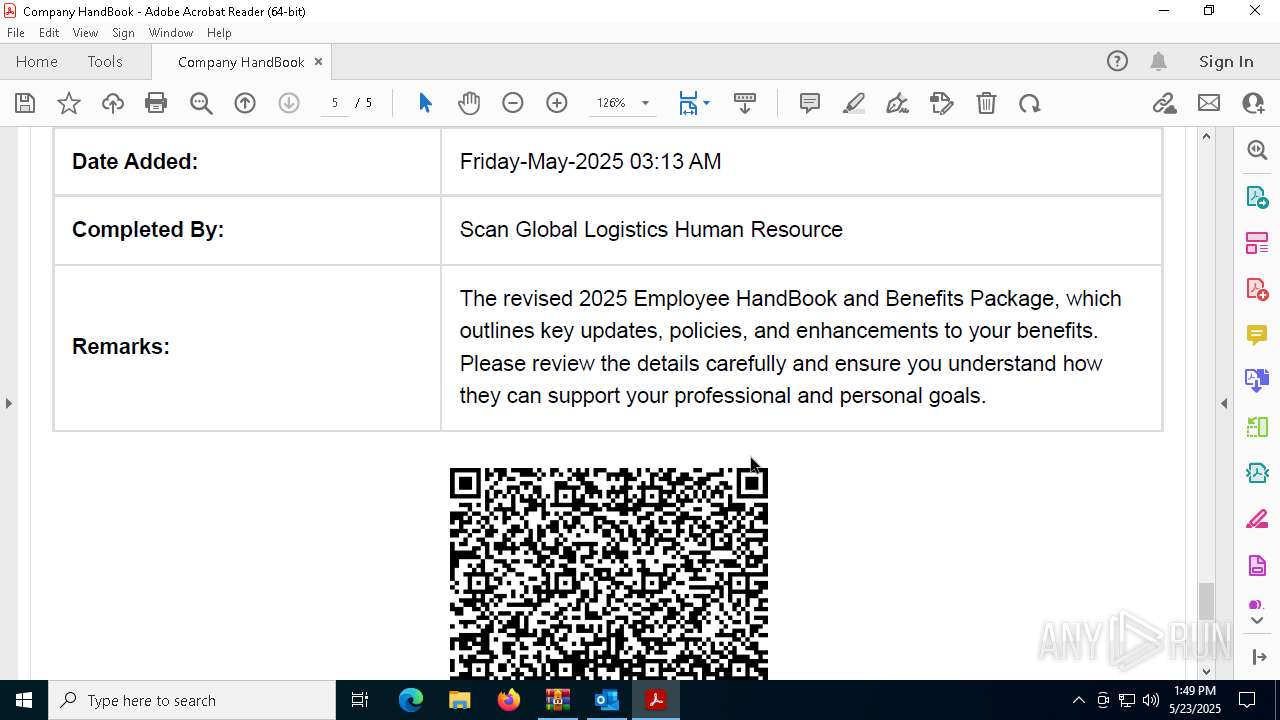Go to next page with down arrow
The width and height of the screenshot is (1280, 720).
pos(289,103)
